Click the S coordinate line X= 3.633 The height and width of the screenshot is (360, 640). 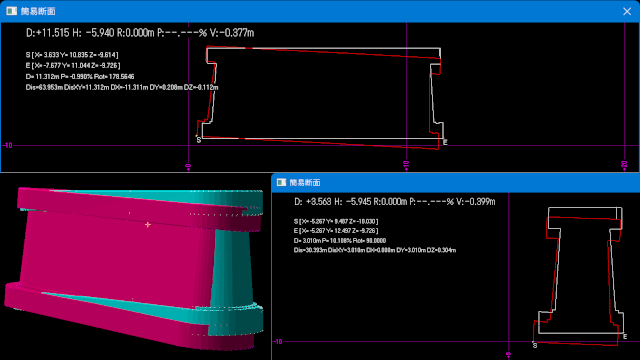[72, 55]
